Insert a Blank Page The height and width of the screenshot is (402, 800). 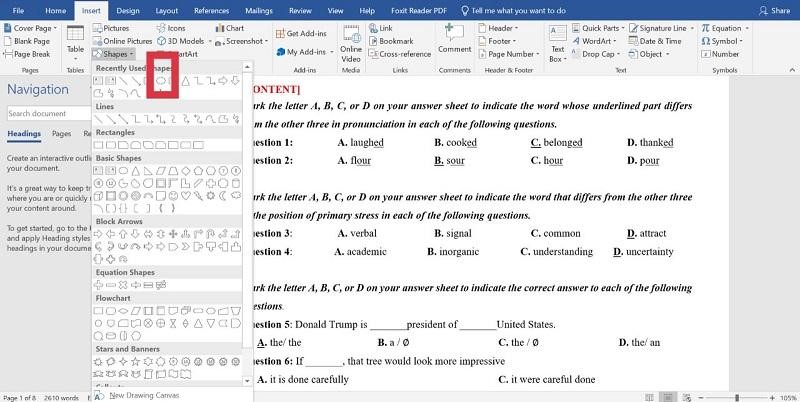(27, 41)
